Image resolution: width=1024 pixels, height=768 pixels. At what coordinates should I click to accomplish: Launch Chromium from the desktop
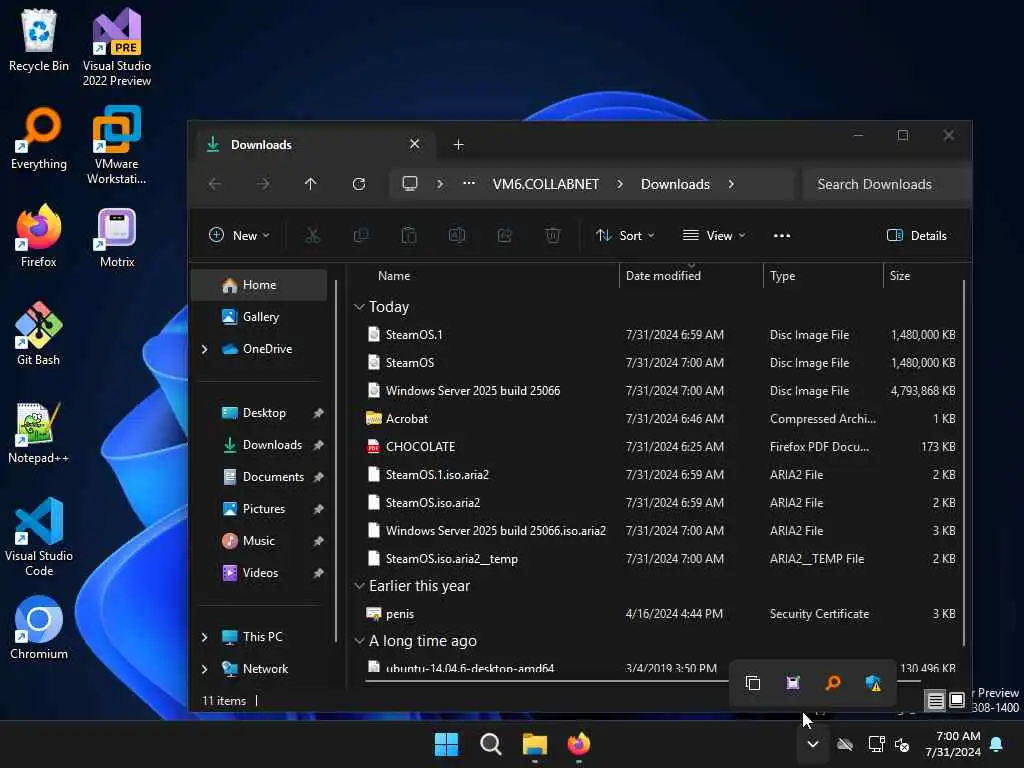[x=39, y=628]
